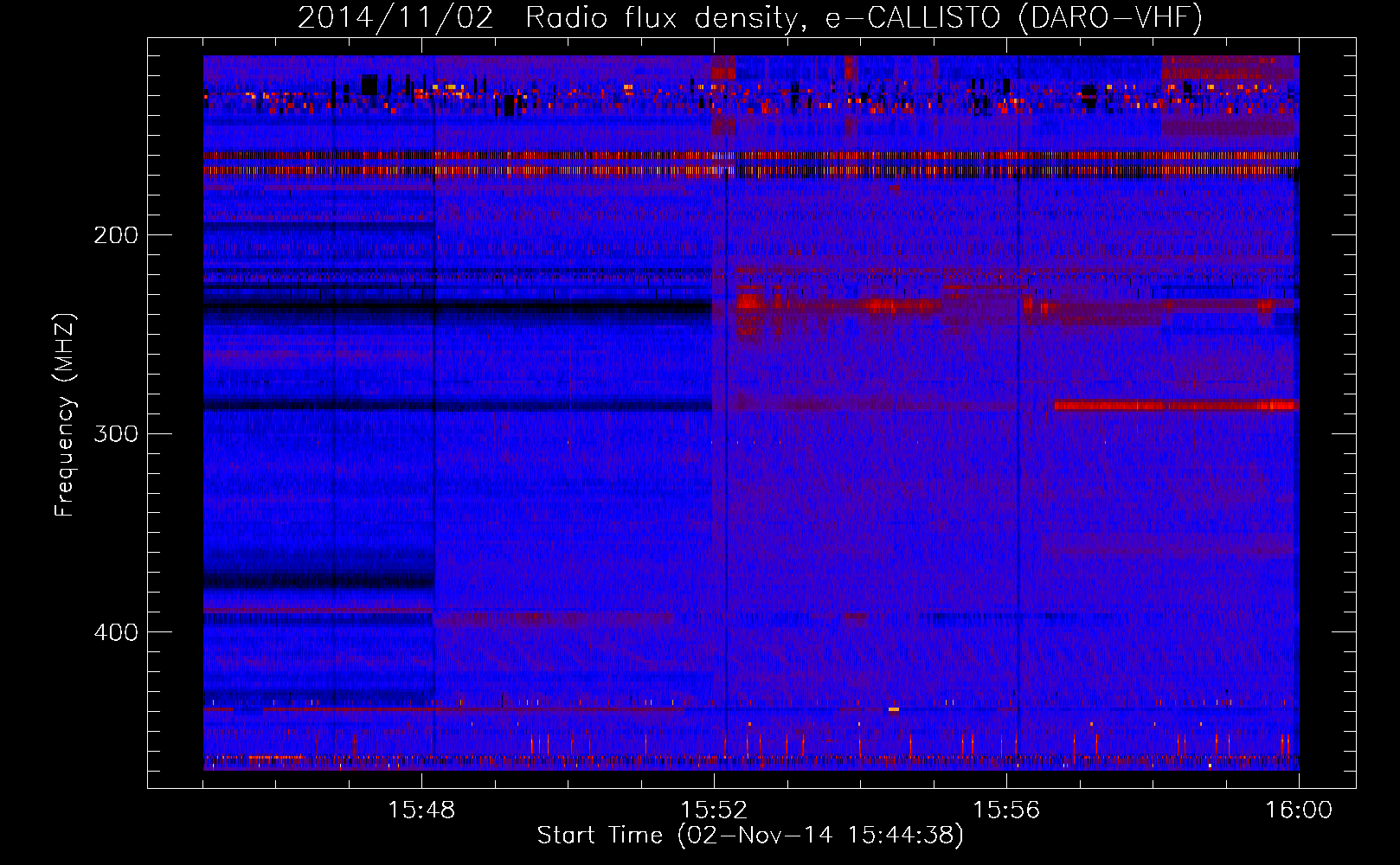Click the red burst patch near 235 MHz after 15:52
Screen dimensions: 1400x865
[749, 302]
